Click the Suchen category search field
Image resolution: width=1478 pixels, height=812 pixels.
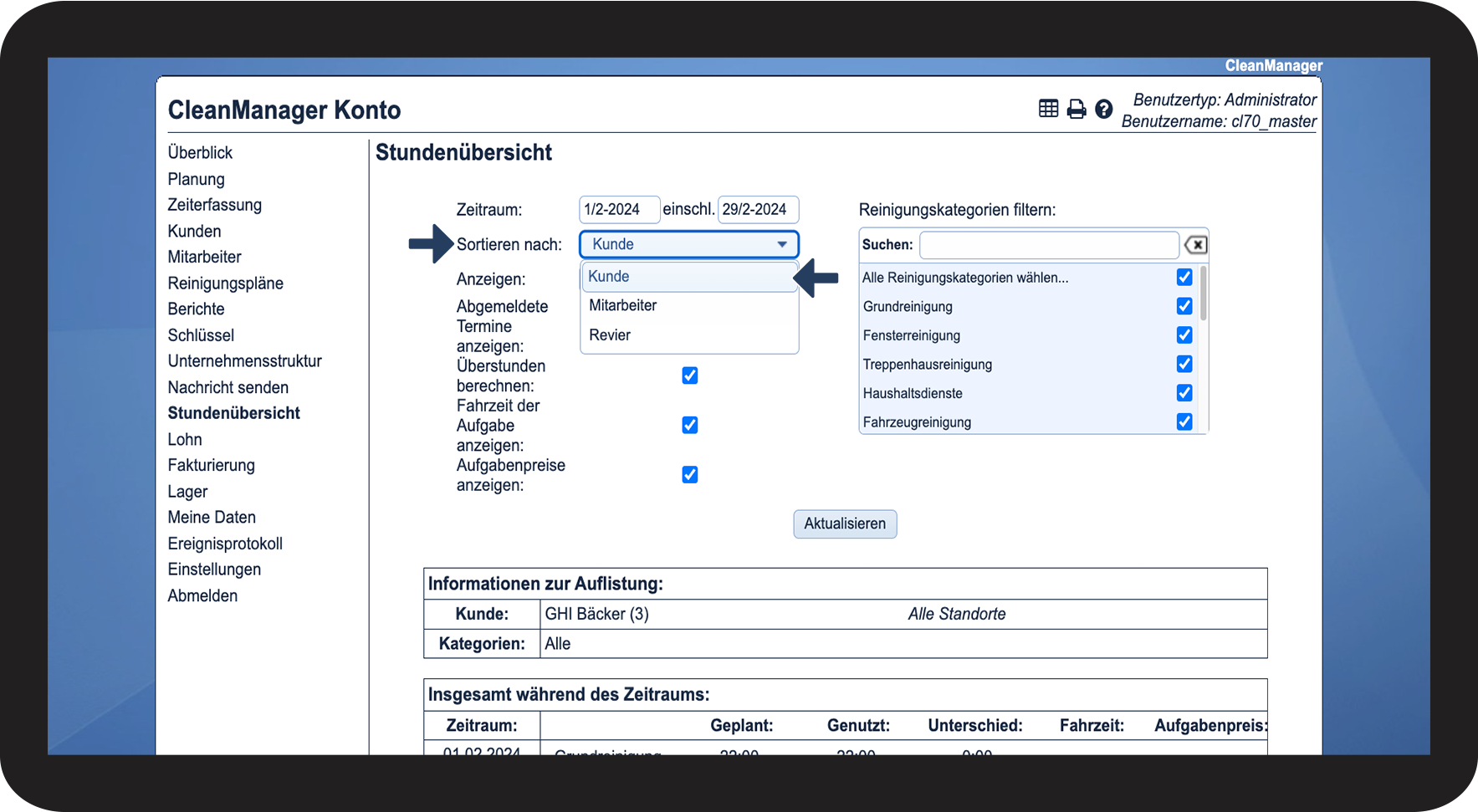coord(1048,245)
